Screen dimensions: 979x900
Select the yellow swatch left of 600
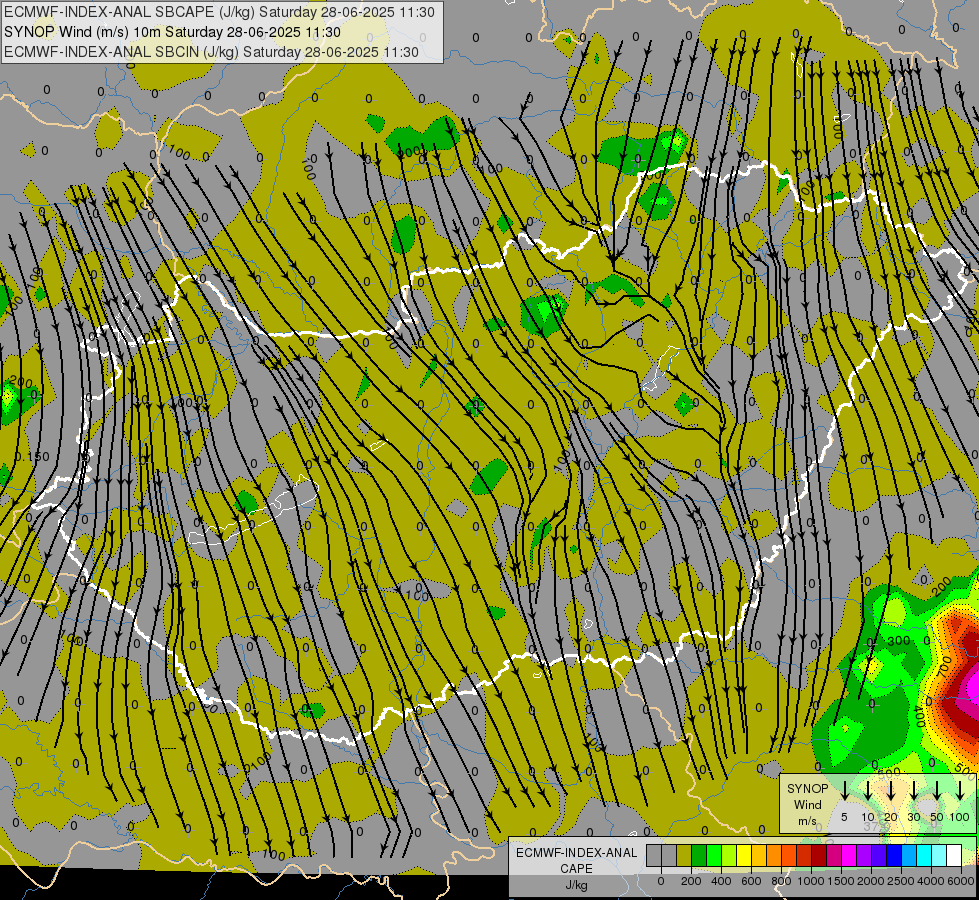click(x=744, y=855)
